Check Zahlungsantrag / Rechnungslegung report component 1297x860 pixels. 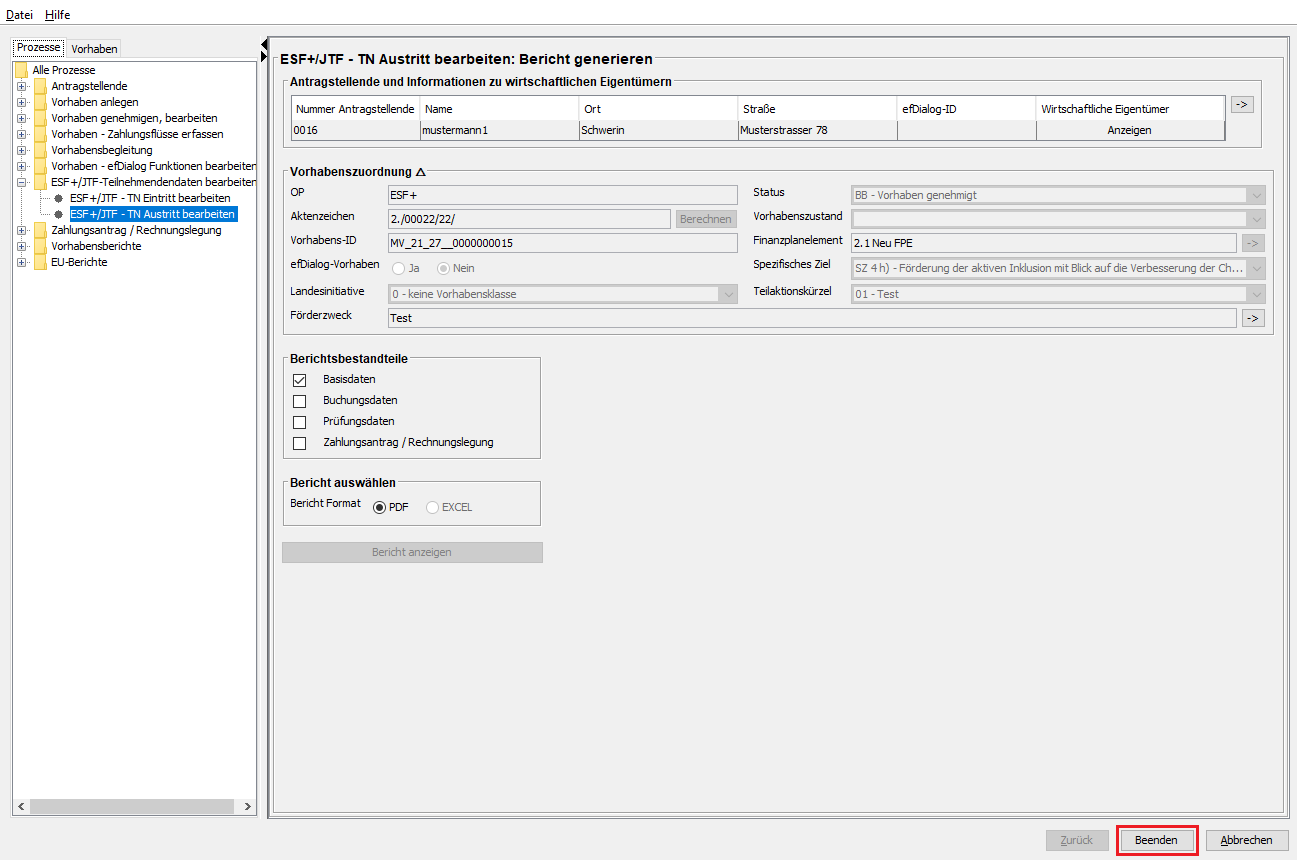click(x=299, y=443)
